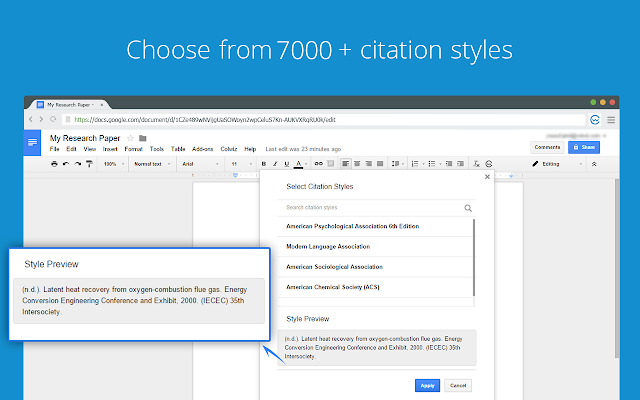Image resolution: width=640 pixels, height=400 pixels.
Task: Open the View menu
Action: (x=89, y=149)
